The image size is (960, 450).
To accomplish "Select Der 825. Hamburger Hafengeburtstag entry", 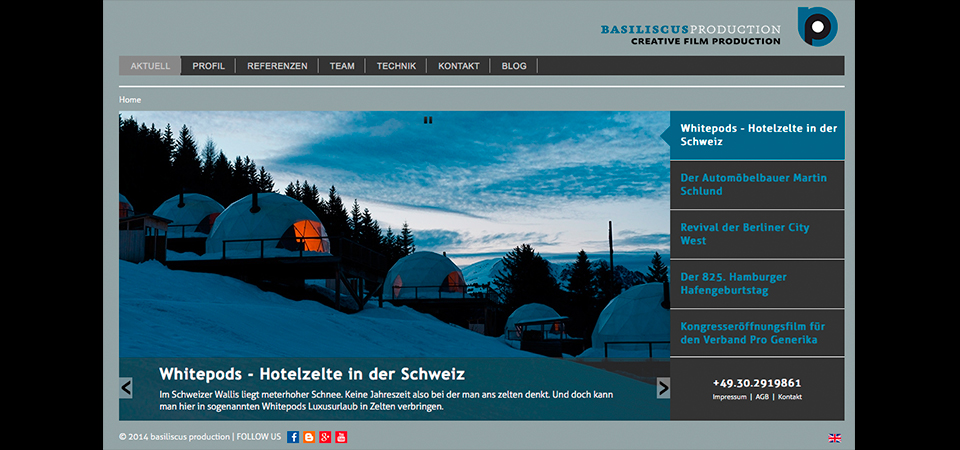I will pyautogui.click(x=757, y=283).
